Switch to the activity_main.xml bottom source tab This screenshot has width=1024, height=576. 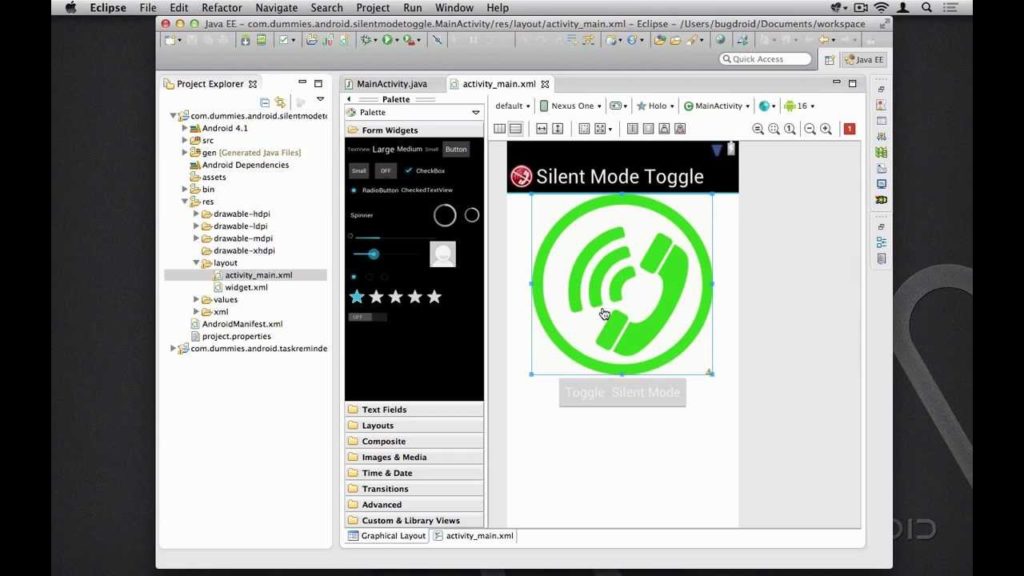473,536
